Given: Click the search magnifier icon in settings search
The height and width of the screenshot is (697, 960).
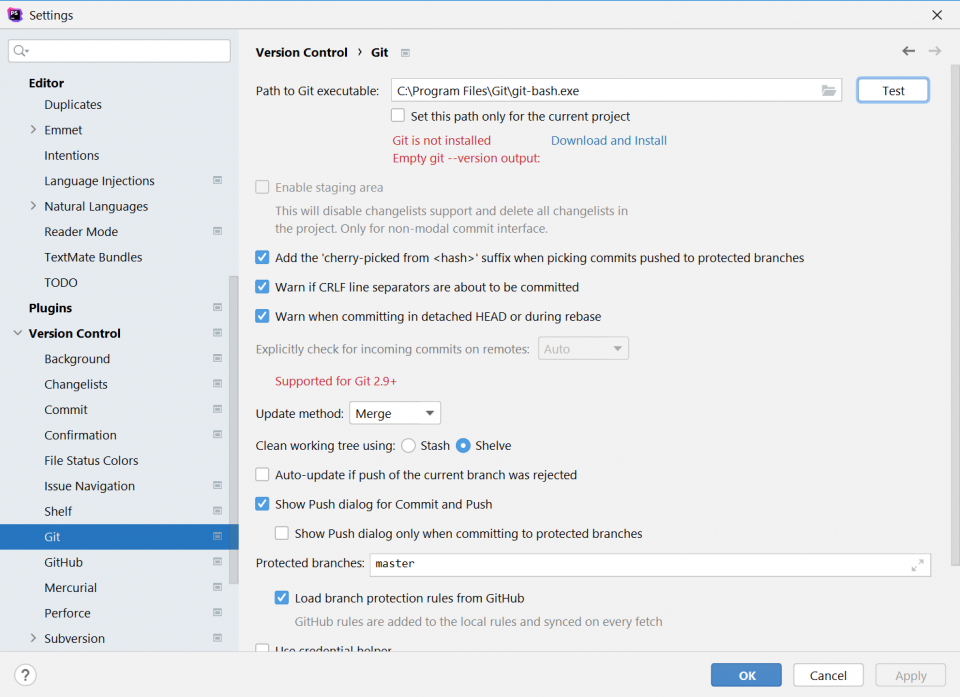Looking at the screenshot, I should point(21,51).
